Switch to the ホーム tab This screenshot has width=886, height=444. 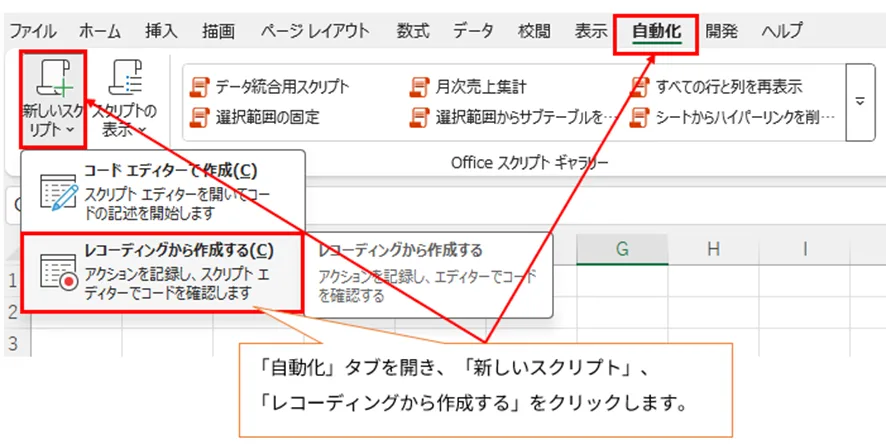(99, 31)
